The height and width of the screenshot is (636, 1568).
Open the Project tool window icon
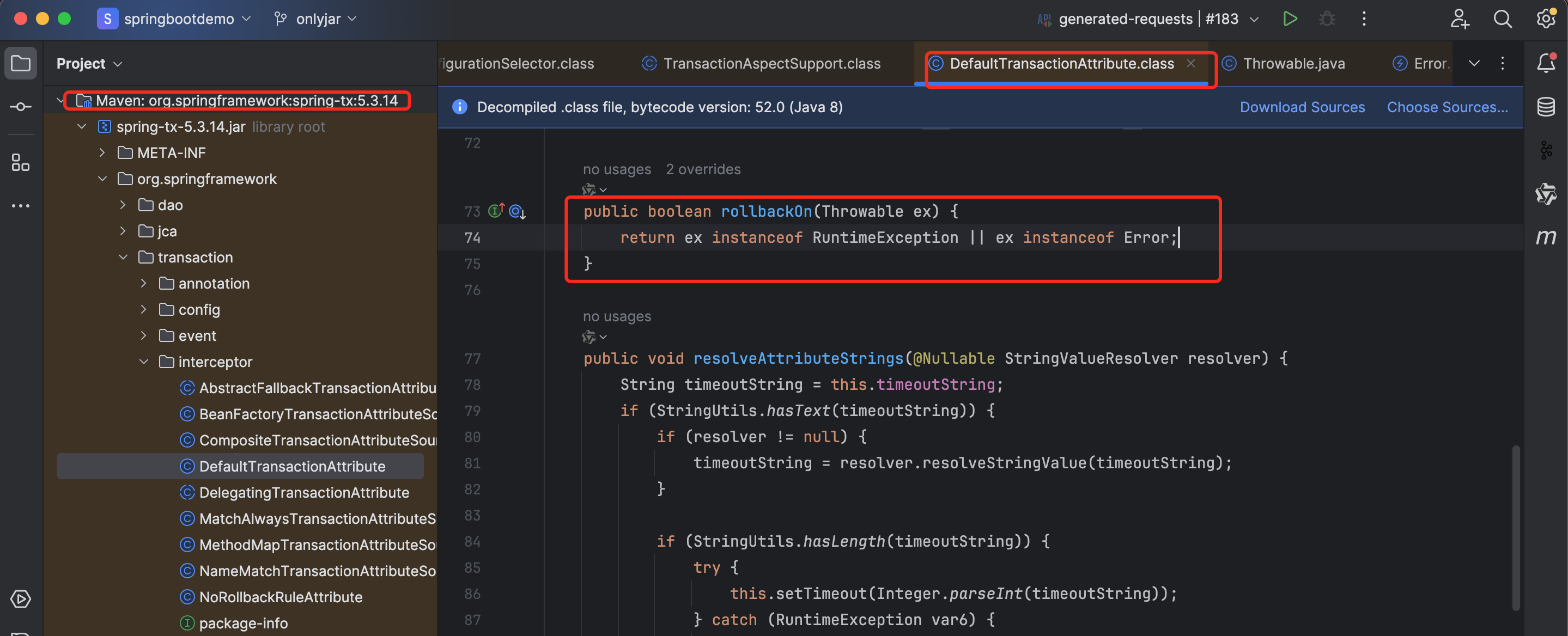click(21, 63)
